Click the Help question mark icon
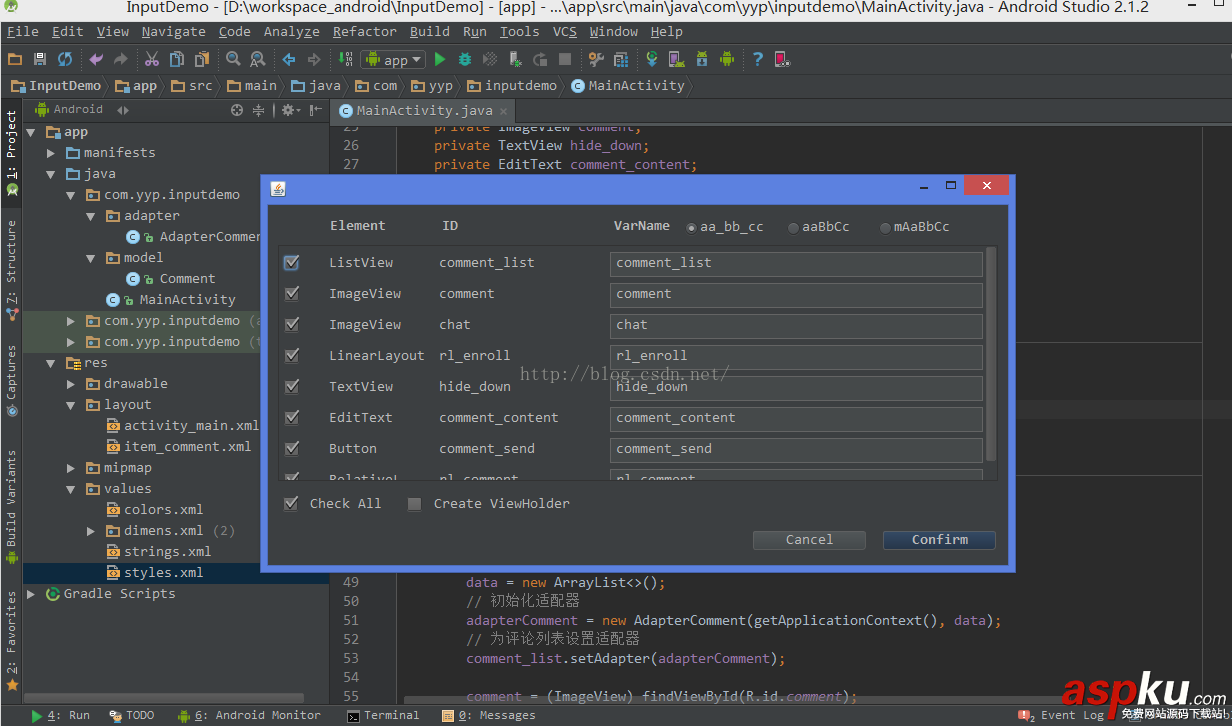1232x726 pixels. point(757,60)
